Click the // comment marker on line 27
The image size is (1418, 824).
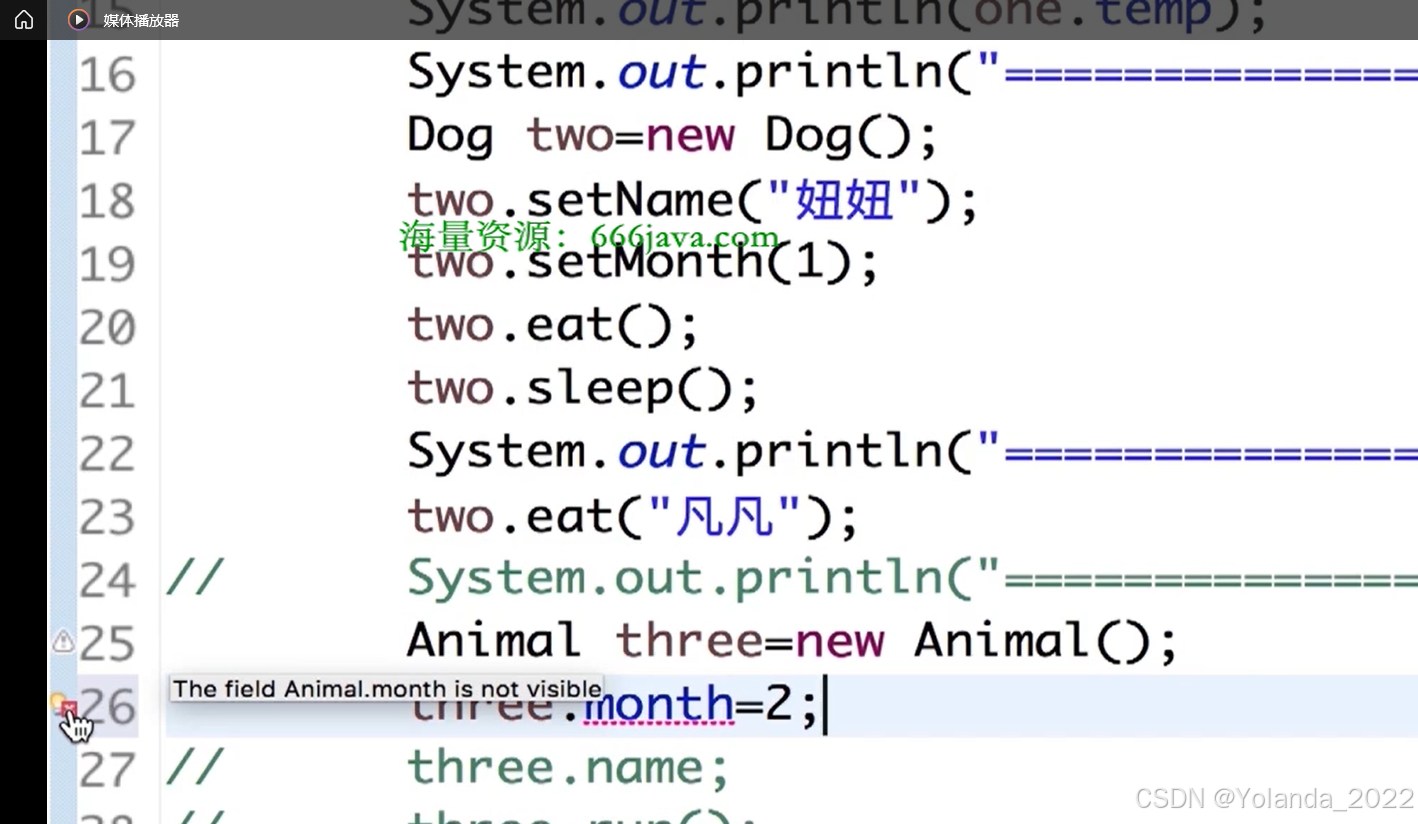coord(194,768)
